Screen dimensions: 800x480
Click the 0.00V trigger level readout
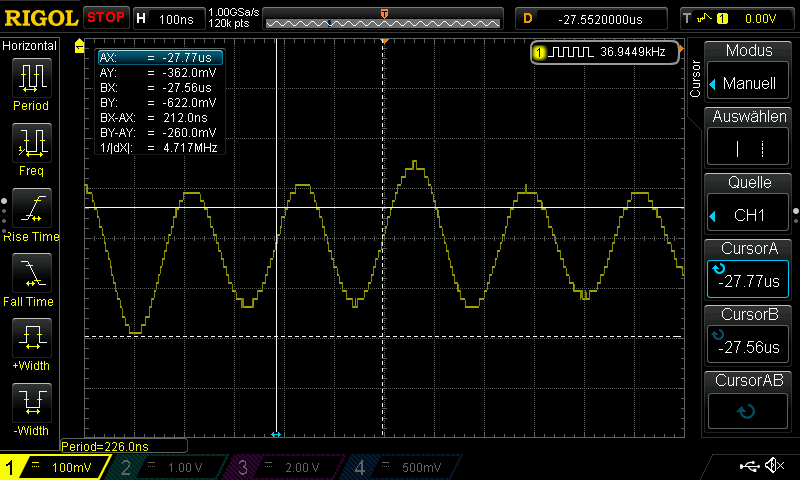(760, 19)
